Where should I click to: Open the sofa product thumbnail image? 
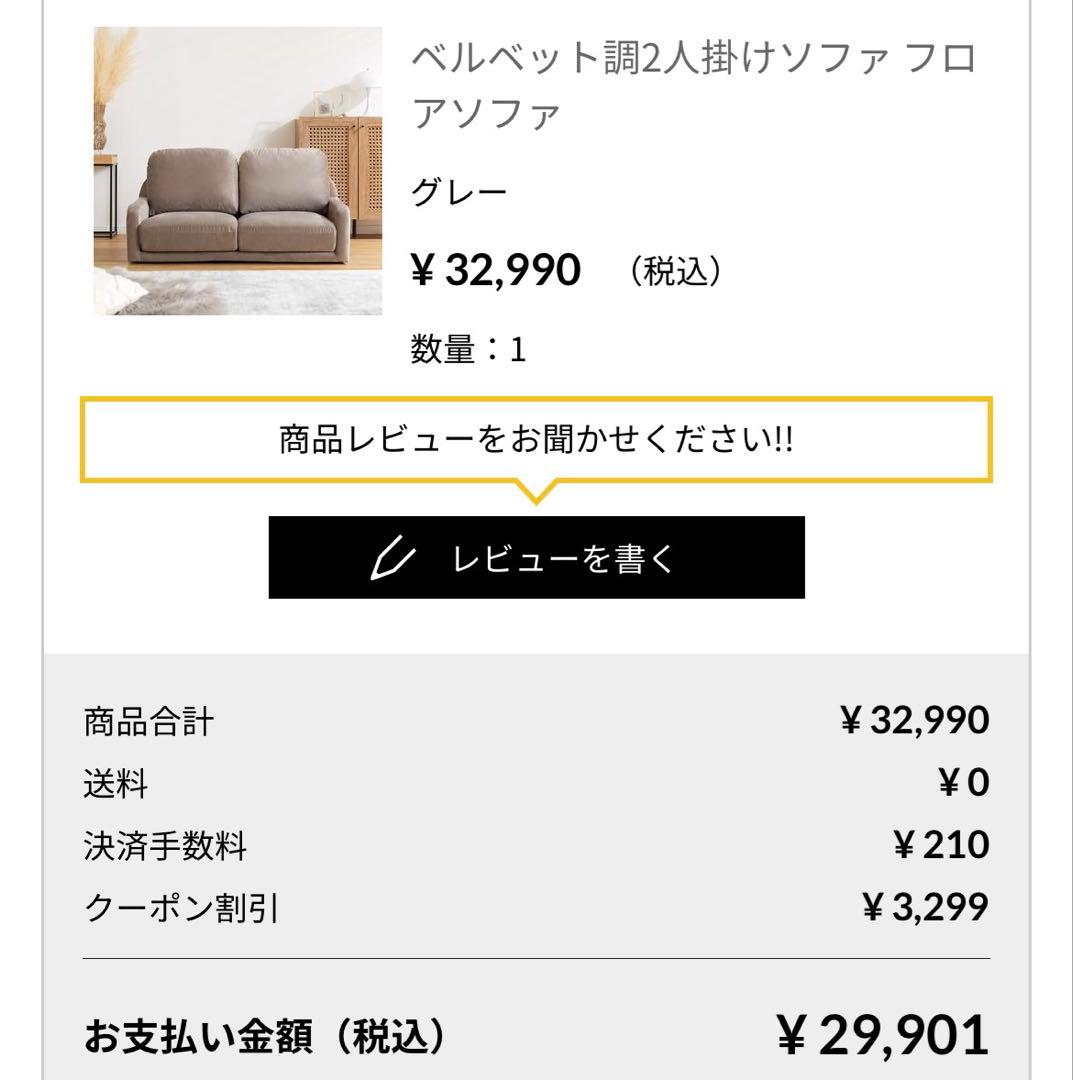pyautogui.click(x=238, y=171)
